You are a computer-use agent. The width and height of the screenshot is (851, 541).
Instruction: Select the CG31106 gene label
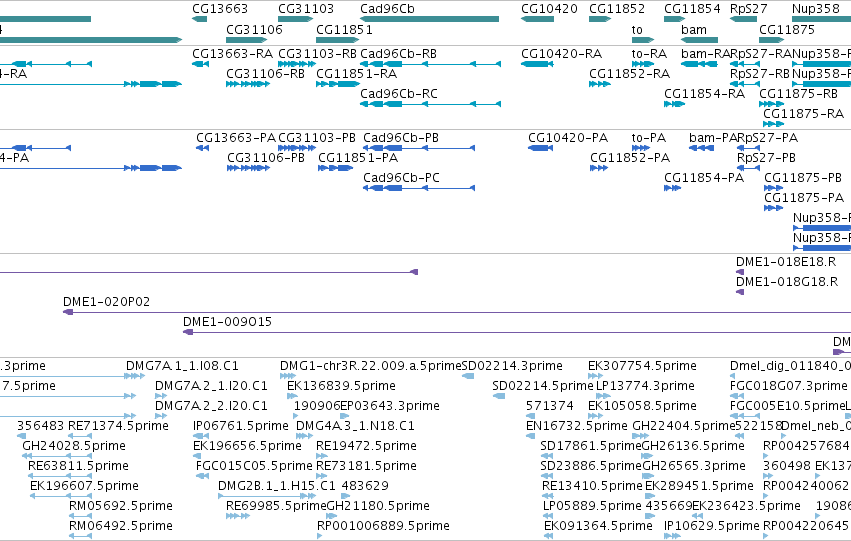[255, 29]
